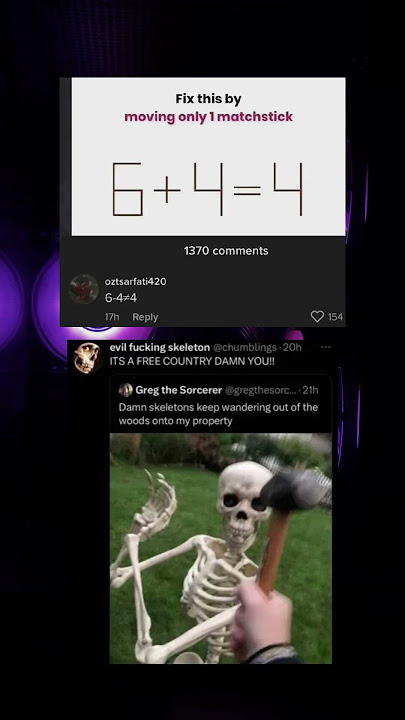Reply to the 6-4≠4 comment

(145, 317)
